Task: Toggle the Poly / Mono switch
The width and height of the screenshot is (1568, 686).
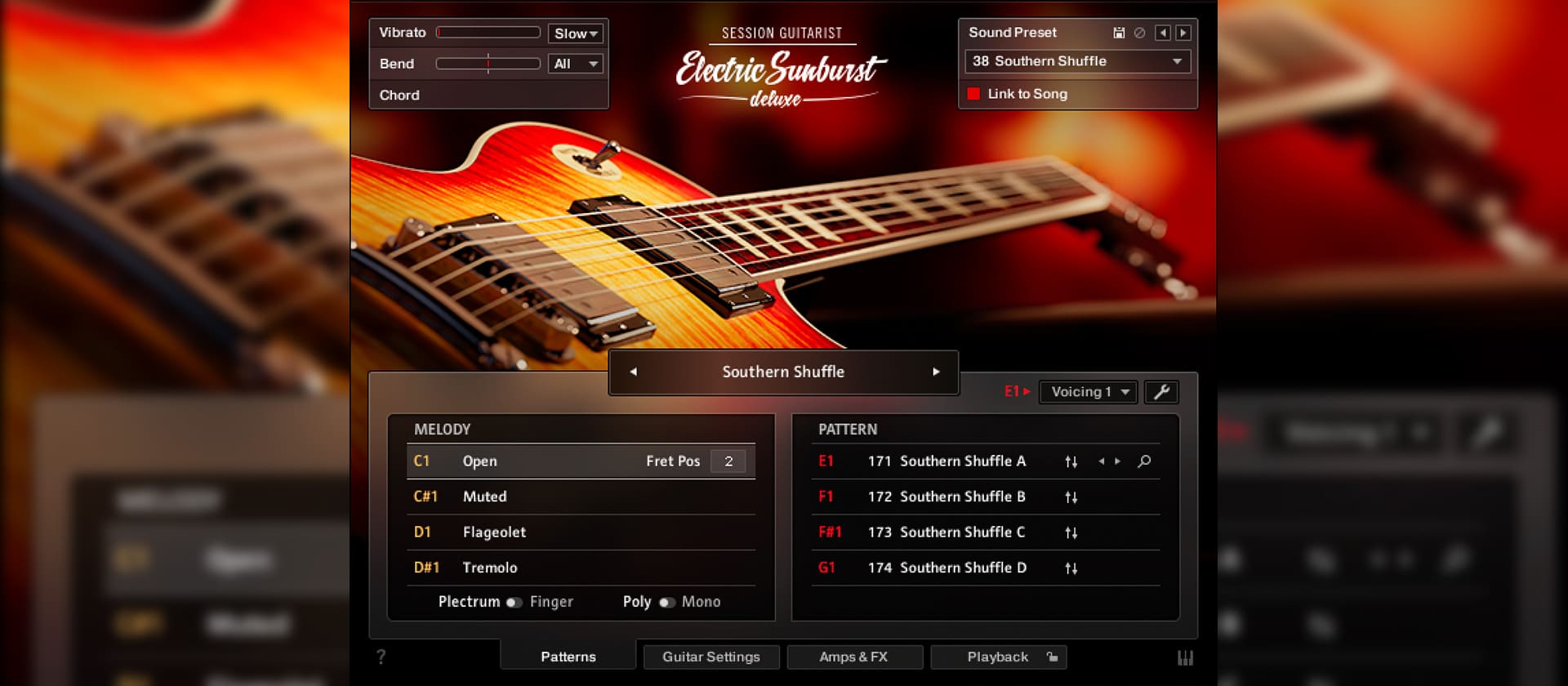Action: pos(667,603)
